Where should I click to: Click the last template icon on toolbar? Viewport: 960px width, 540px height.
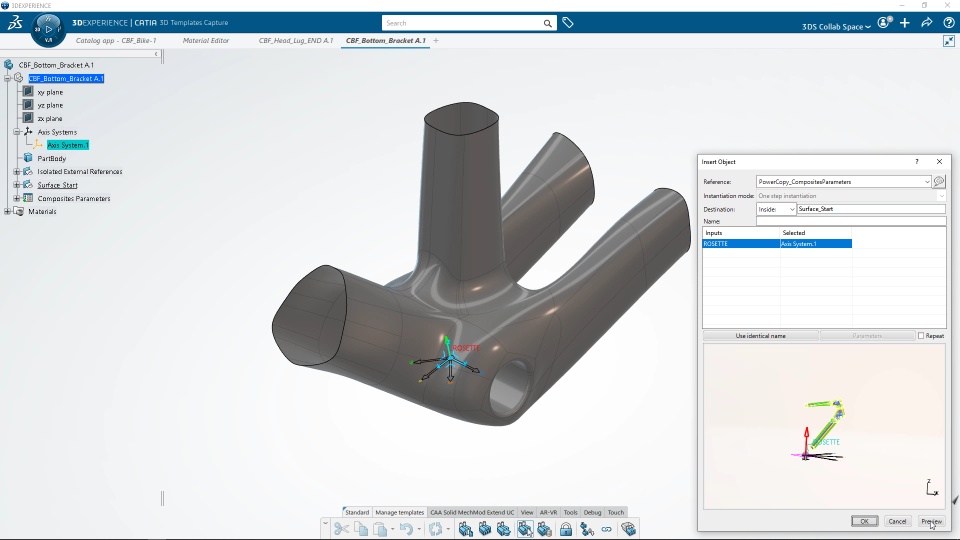[x=628, y=529]
